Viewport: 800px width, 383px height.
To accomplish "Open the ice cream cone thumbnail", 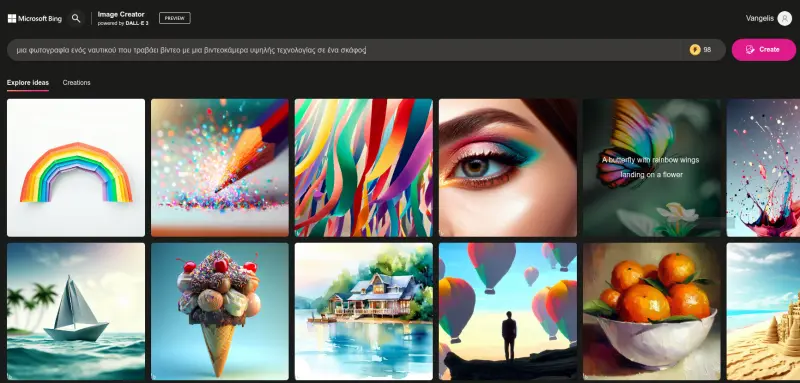I will [x=220, y=312].
